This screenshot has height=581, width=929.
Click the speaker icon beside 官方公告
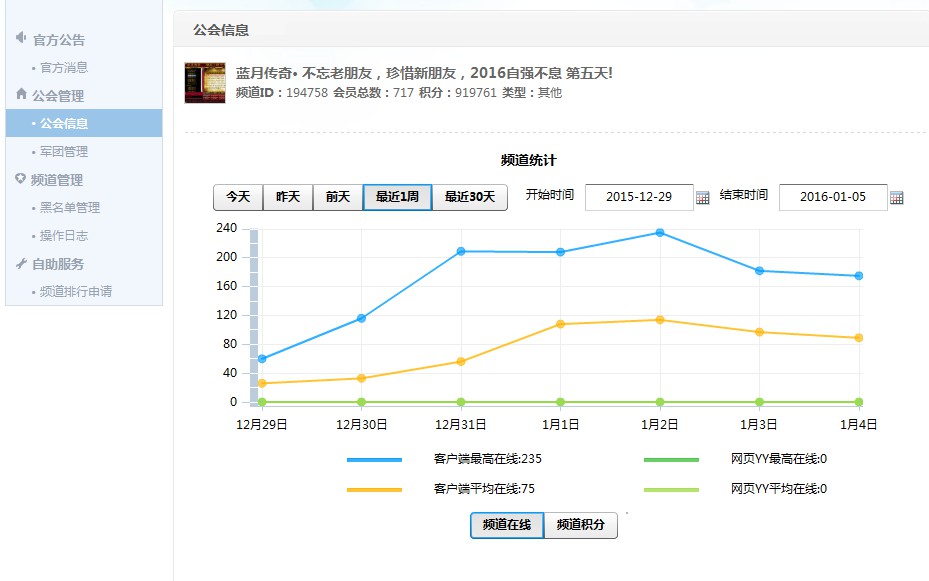(21, 39)
